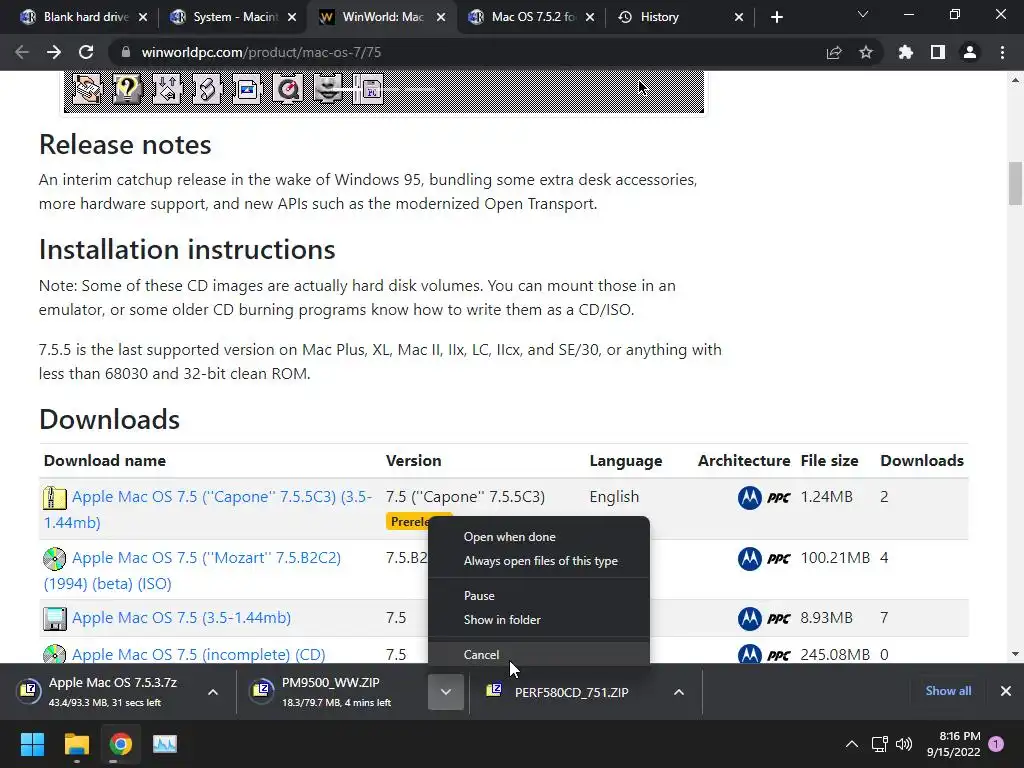Viewport: 1024px width, 768px height.
Task: Bookmark this page with the star icon
Action: tap(866, 52)
